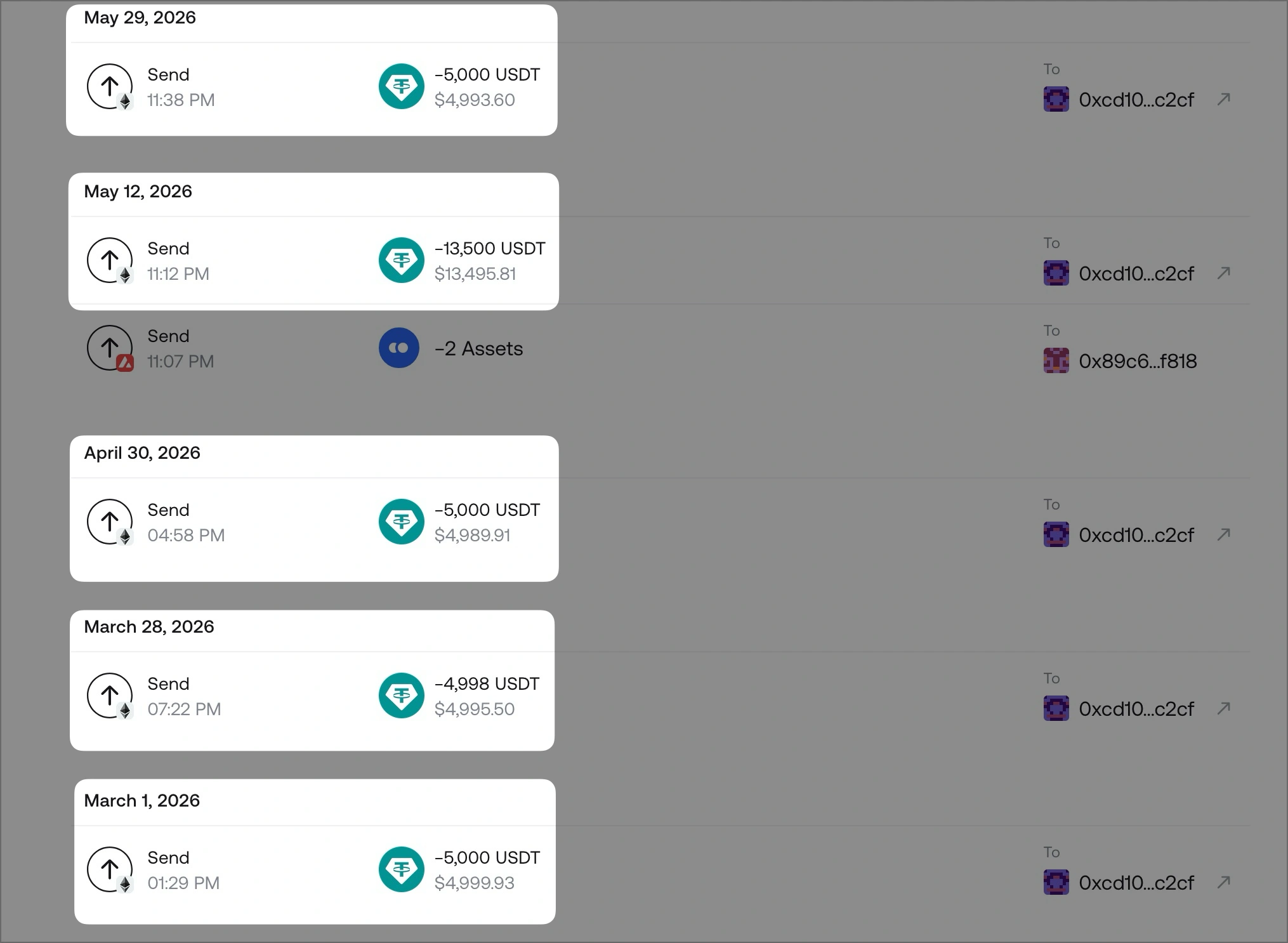Click avatar of address 0x89c6...f818

tap(1056, 360)
